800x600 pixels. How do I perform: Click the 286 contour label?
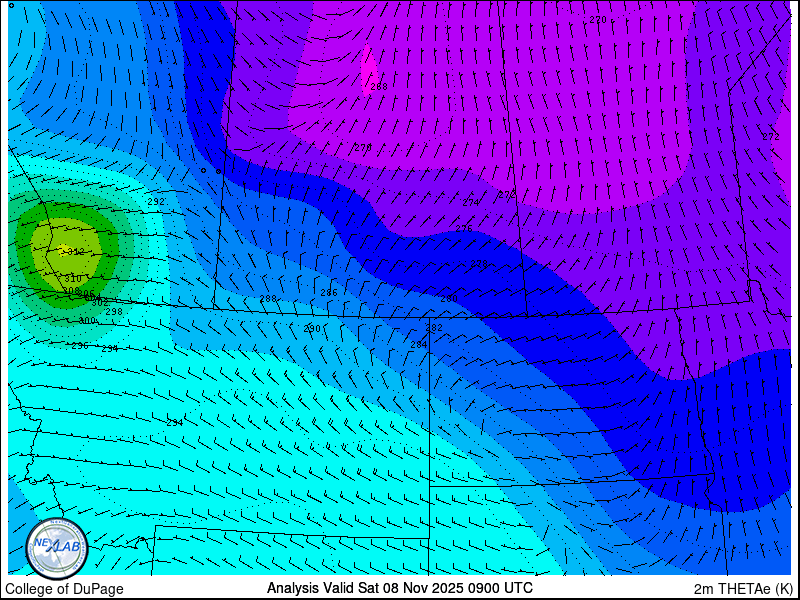(x=329, y=293)
